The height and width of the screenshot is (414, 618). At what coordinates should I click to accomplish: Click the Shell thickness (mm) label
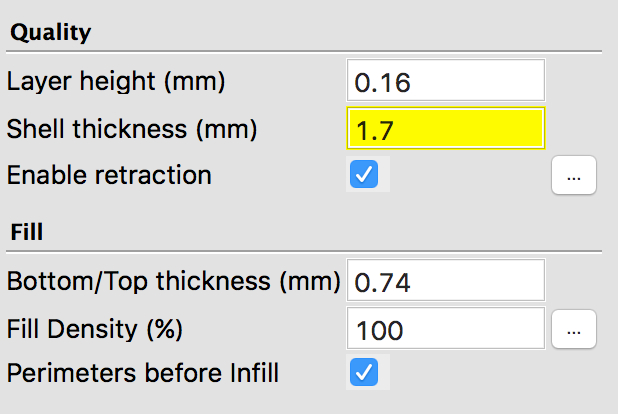[132, 128]
